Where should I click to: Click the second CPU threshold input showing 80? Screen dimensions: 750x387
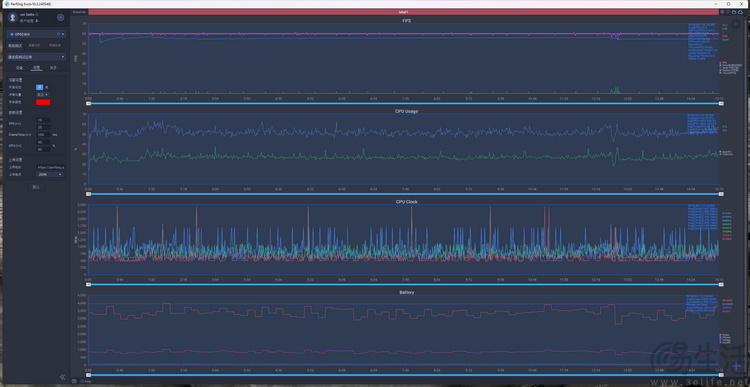(x=44, y=149)
